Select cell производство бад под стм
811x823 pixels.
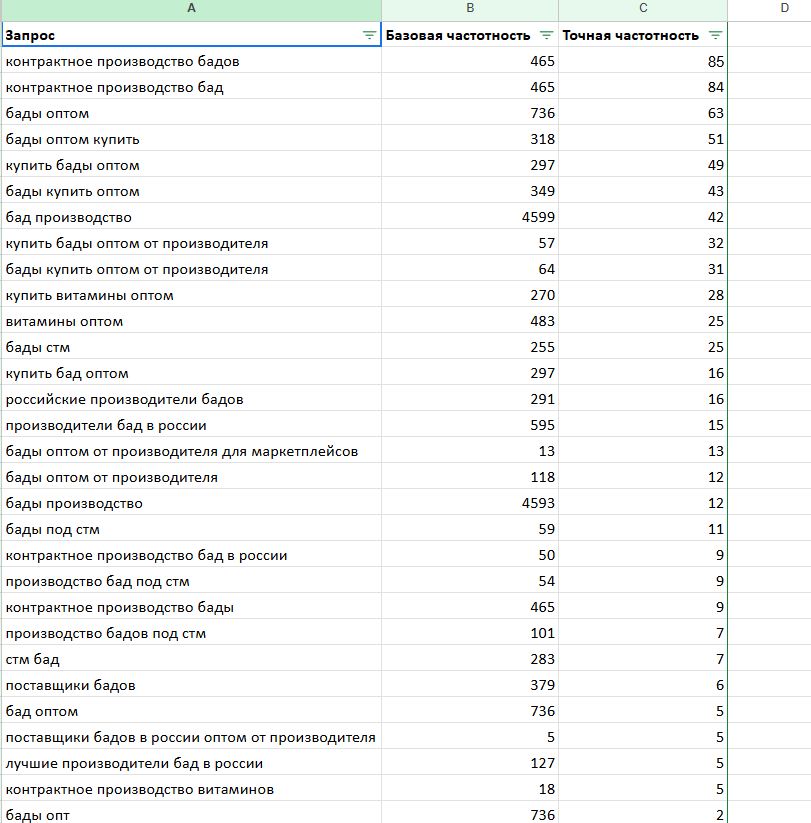pyautogui.click(x=191, y=581)
